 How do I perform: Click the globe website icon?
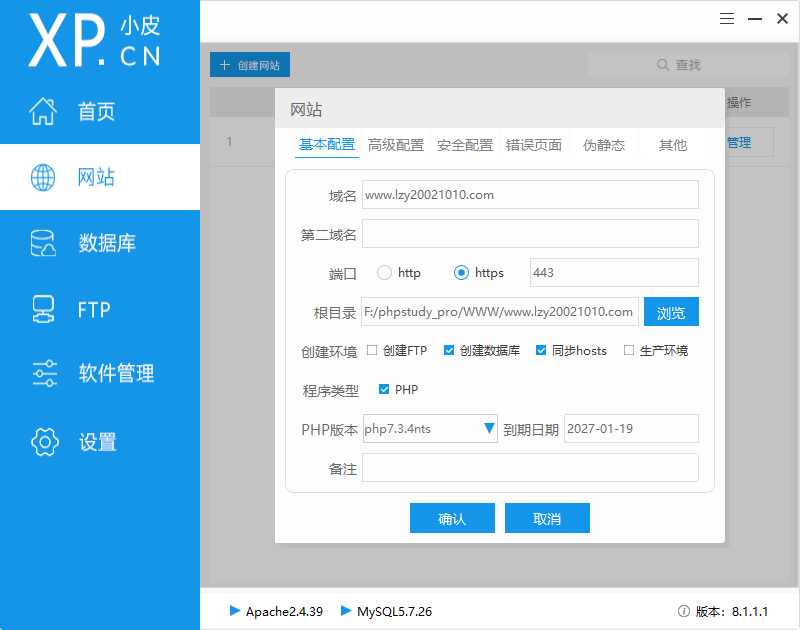(x=43, y=177)
